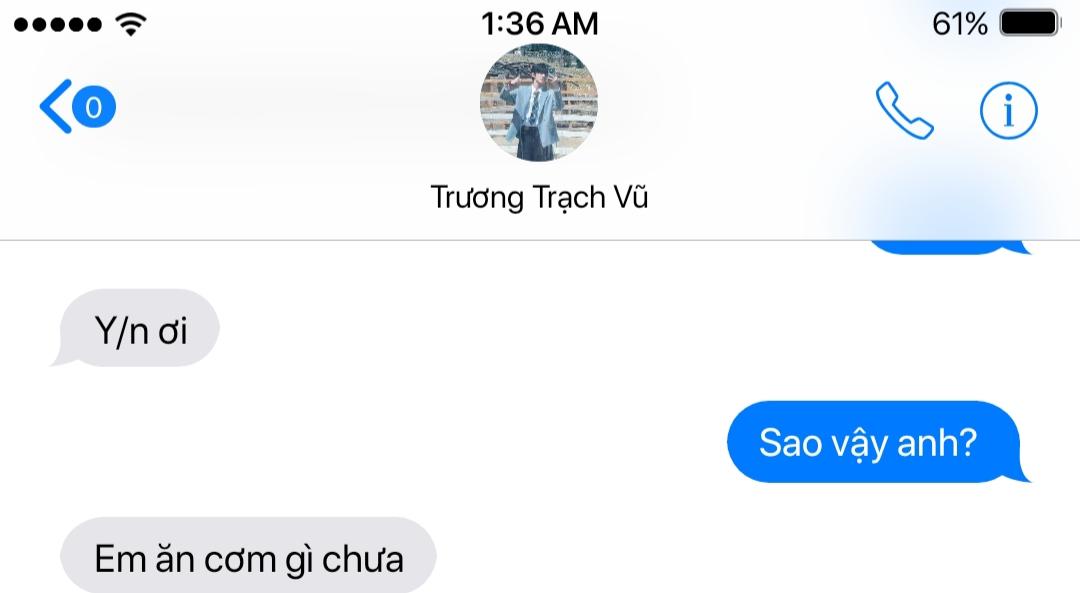1080x593 pixels.
Task: Tap the tail of the "Y/n ơi" bubble
Action: [61, 358]
